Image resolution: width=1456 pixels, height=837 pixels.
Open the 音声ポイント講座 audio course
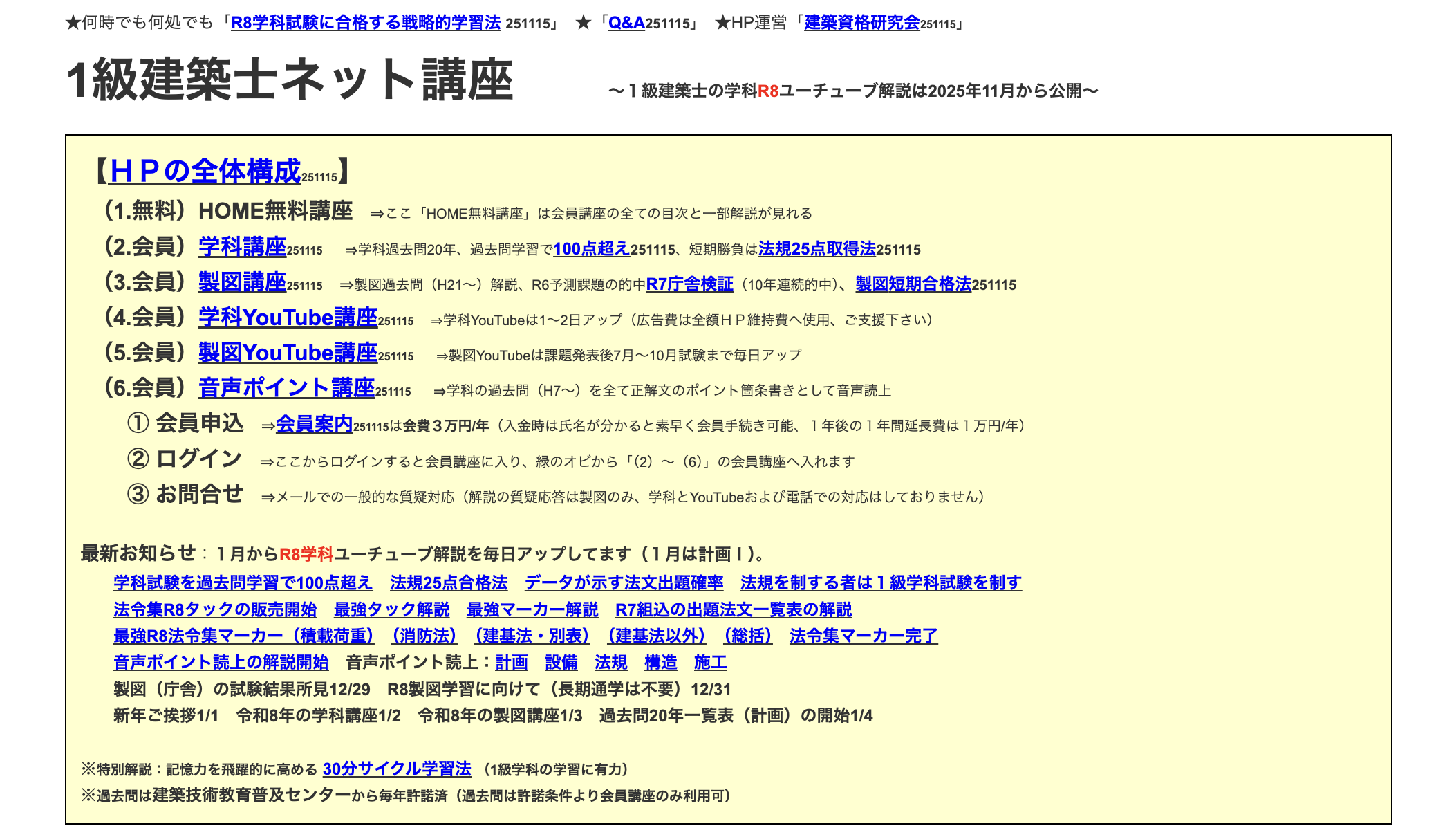(286, 389)
